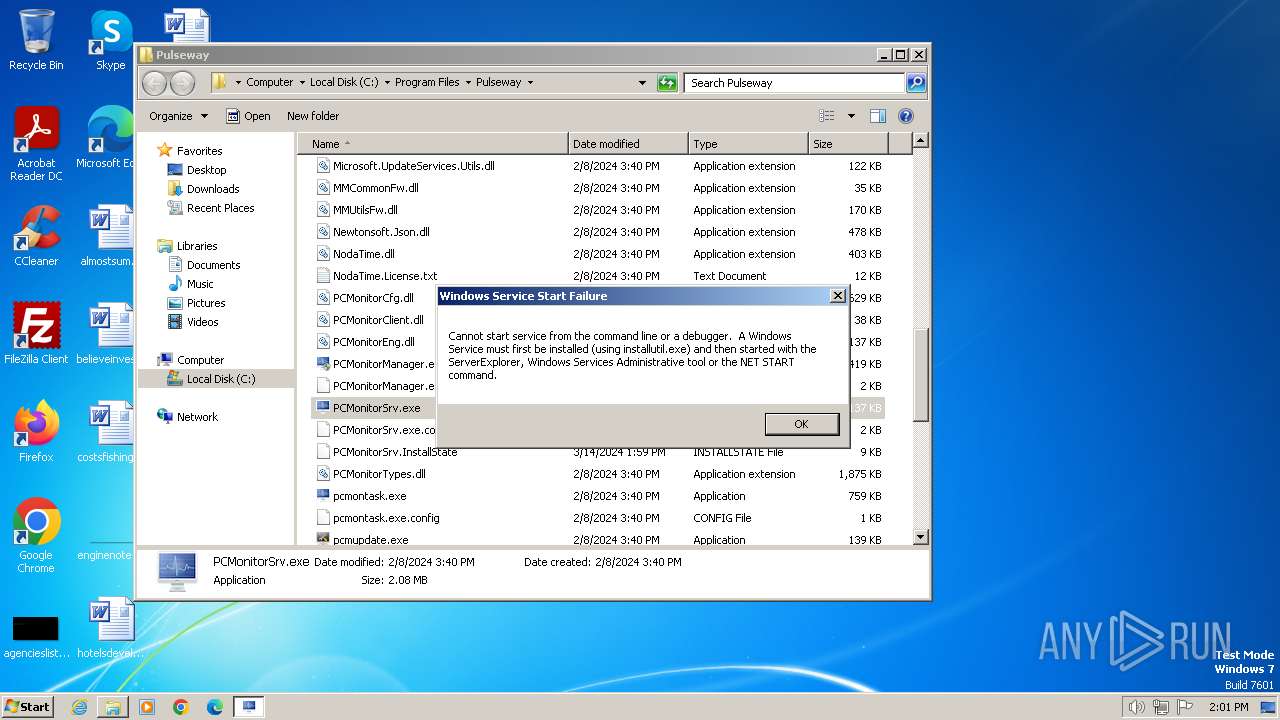Expand dropdown arrow after Pulseway breadcrumb
Image resolution: width=1280 pixels, height=720 pixels.
(x=530, y=83)
